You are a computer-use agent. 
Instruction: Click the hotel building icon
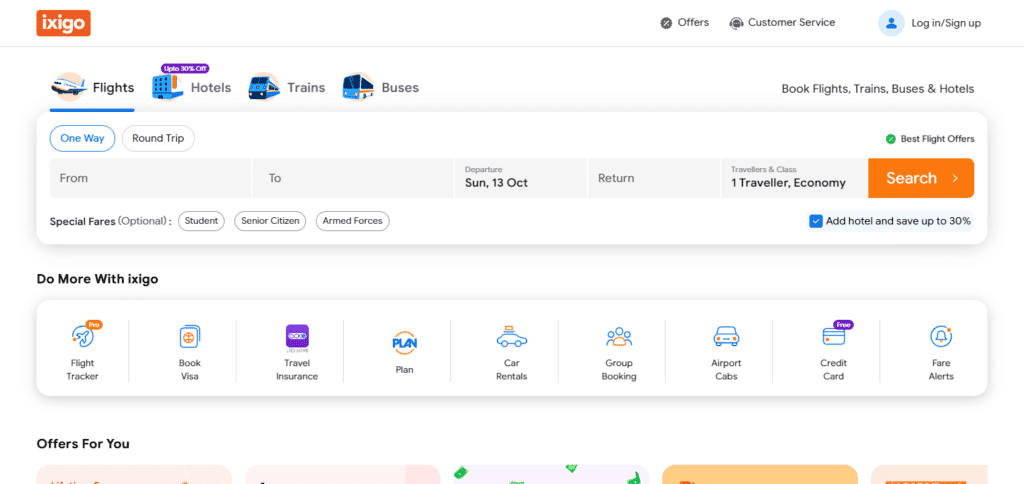coord(168,87)
